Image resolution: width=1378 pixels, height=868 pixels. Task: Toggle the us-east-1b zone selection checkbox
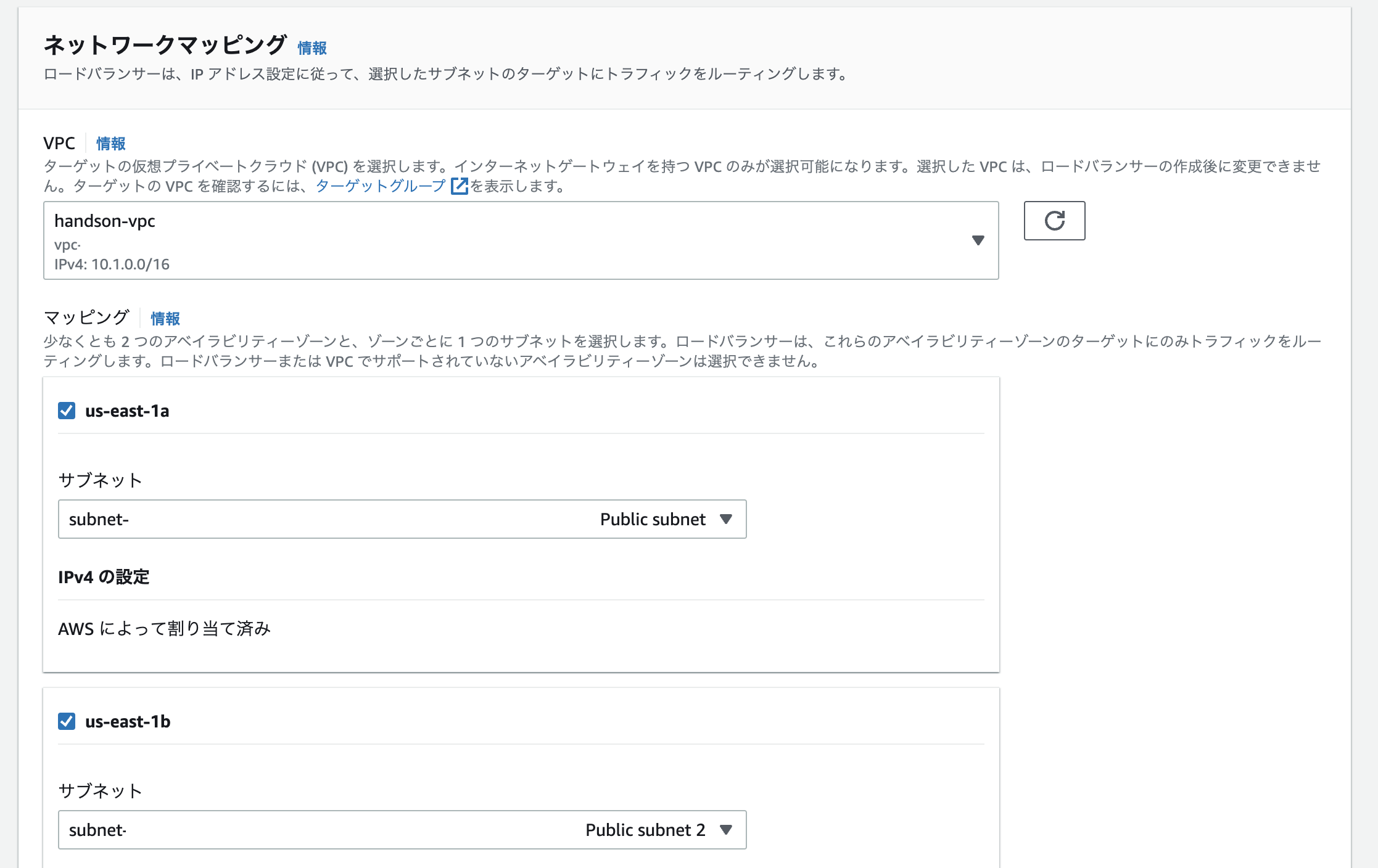[x=65, y=721]
